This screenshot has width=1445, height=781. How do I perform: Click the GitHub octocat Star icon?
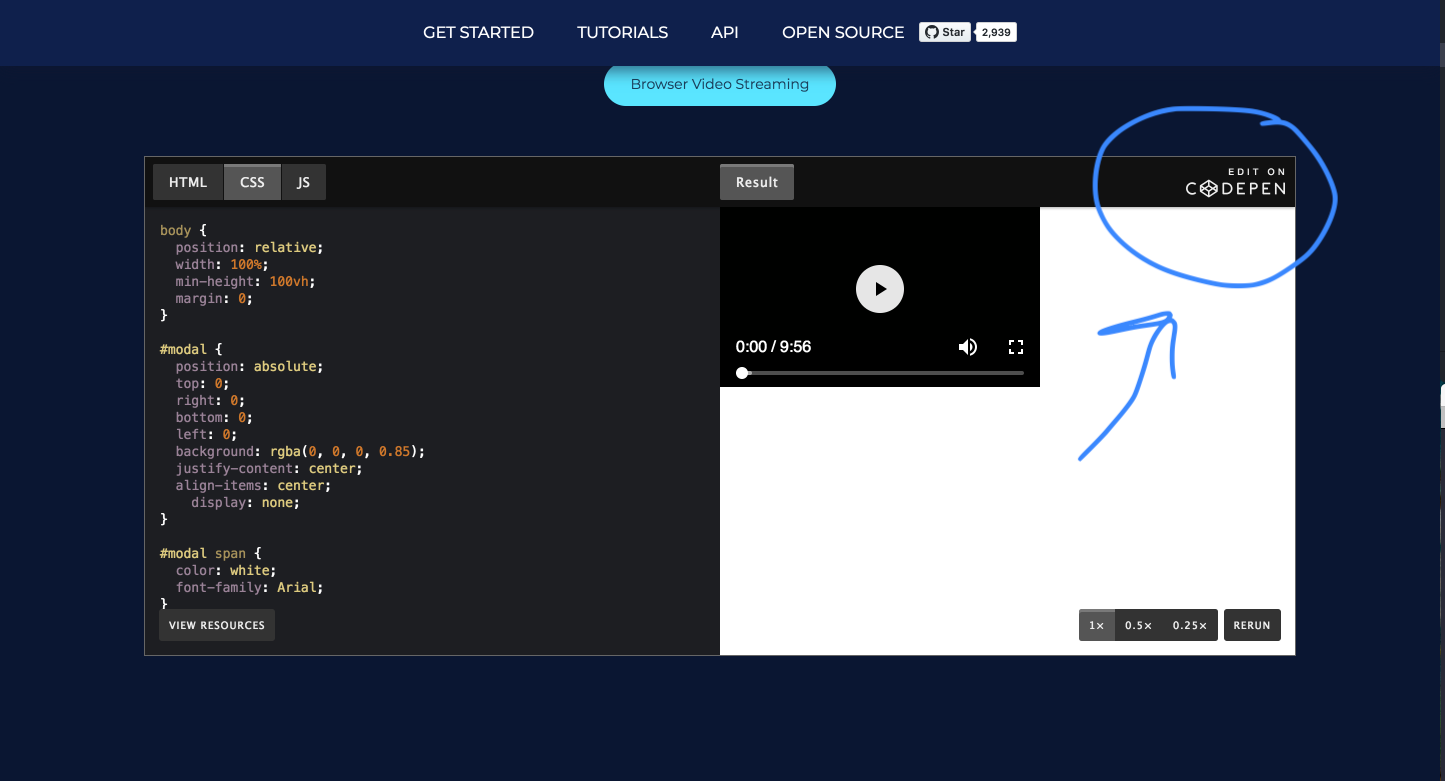(x=941, y=31)
